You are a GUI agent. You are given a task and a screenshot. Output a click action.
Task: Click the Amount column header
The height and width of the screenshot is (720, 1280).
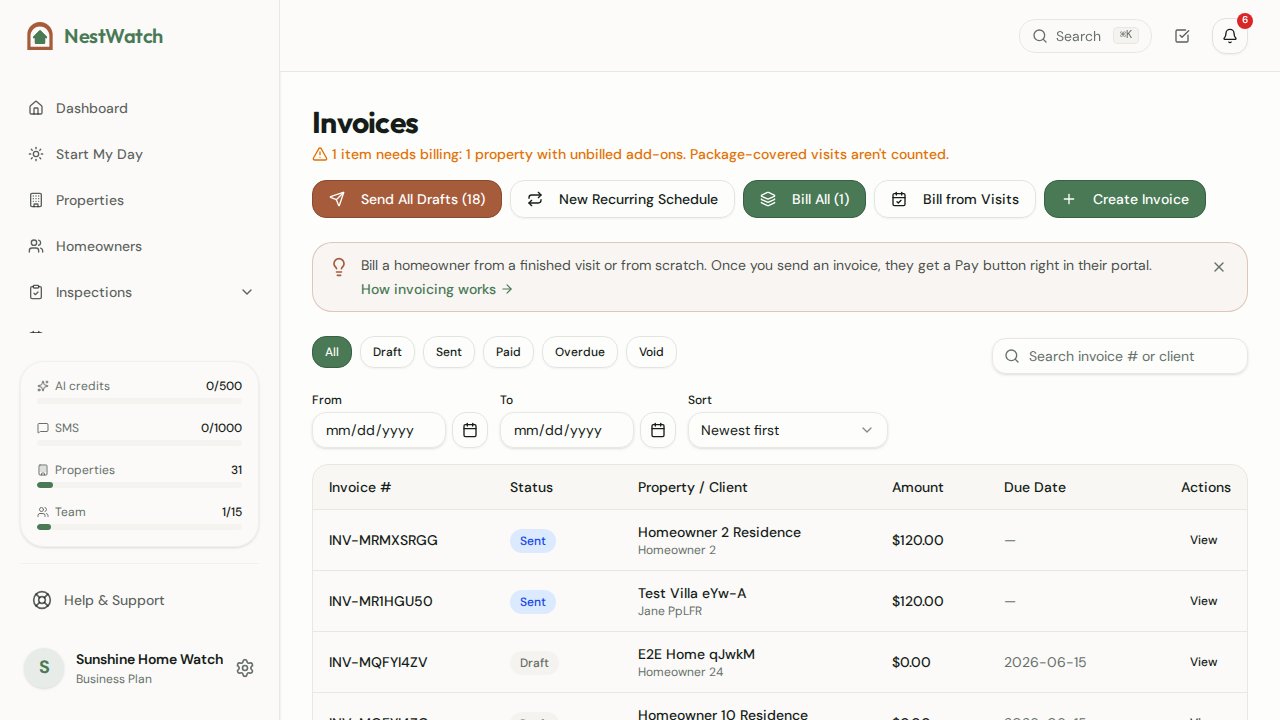click(917, 487)
